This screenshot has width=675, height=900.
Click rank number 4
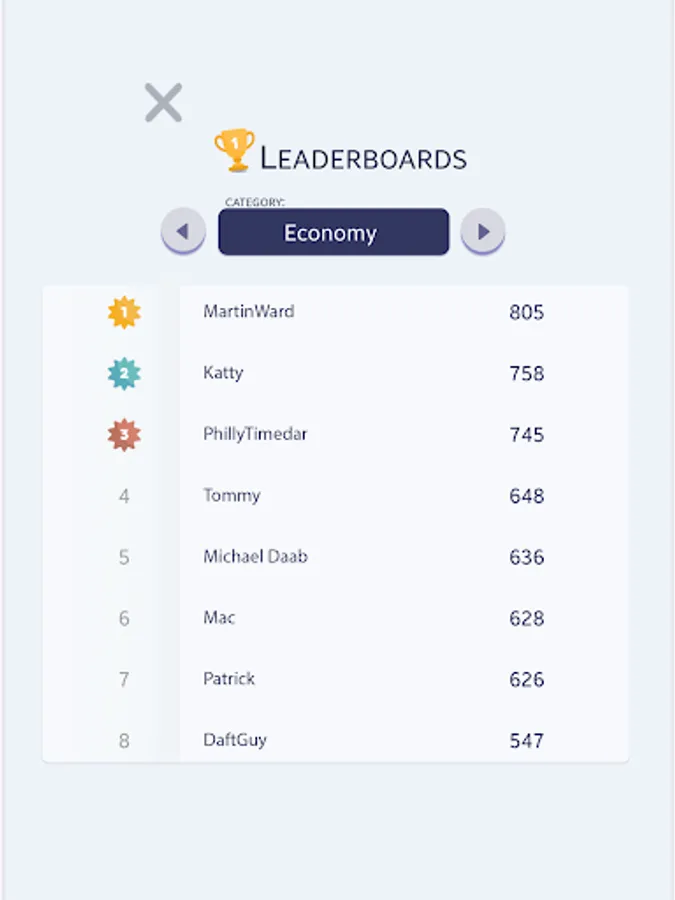[x=124, y=496]
